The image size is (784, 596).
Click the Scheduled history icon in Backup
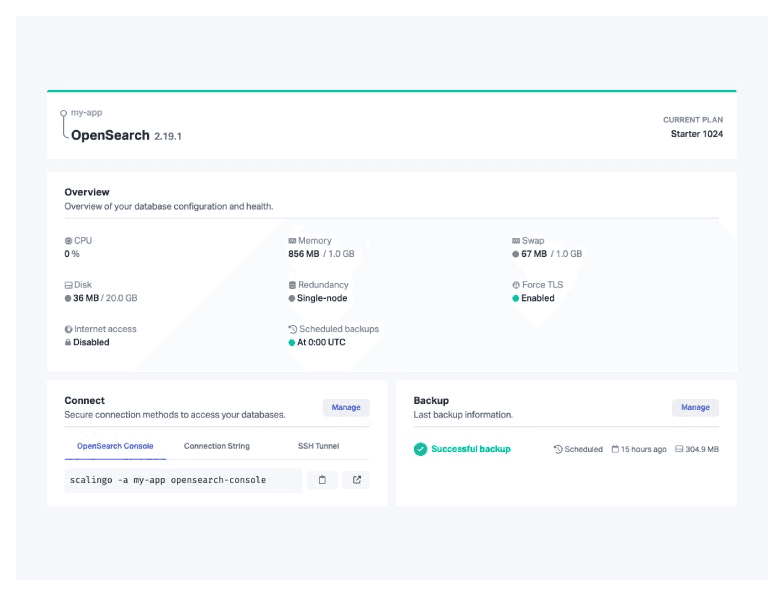click(558, 449)
